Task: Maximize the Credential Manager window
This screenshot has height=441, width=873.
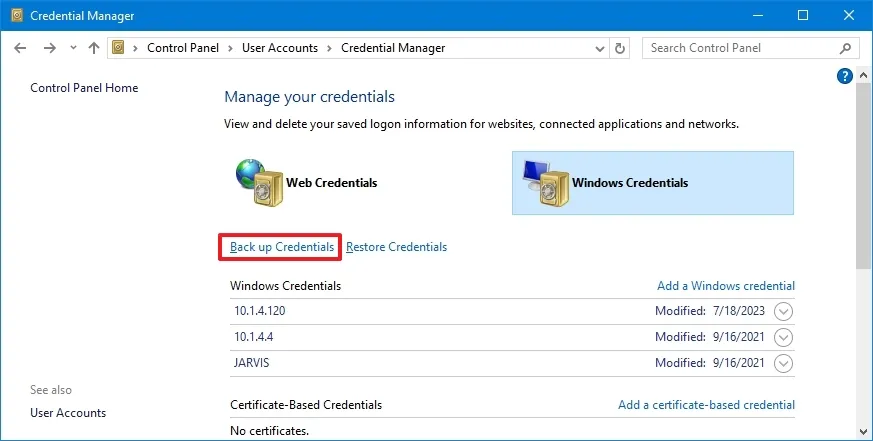Action: click(x=803, y=15)
